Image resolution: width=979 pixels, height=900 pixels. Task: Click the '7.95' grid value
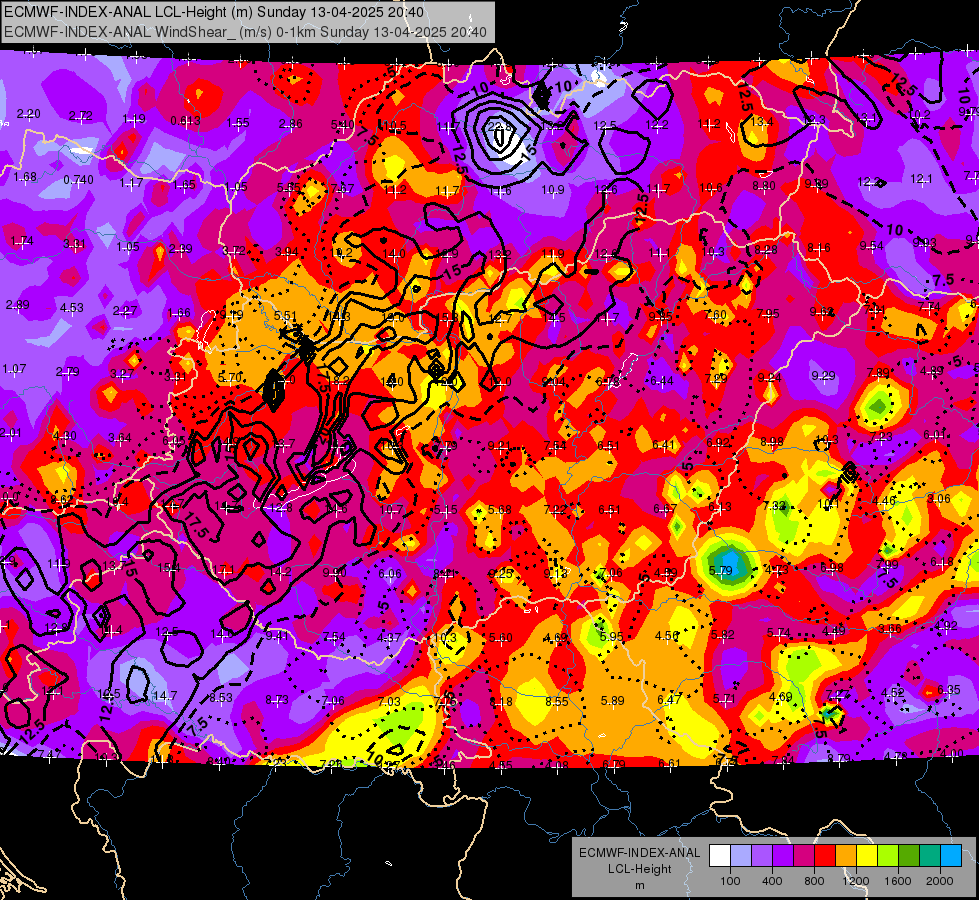768,313
